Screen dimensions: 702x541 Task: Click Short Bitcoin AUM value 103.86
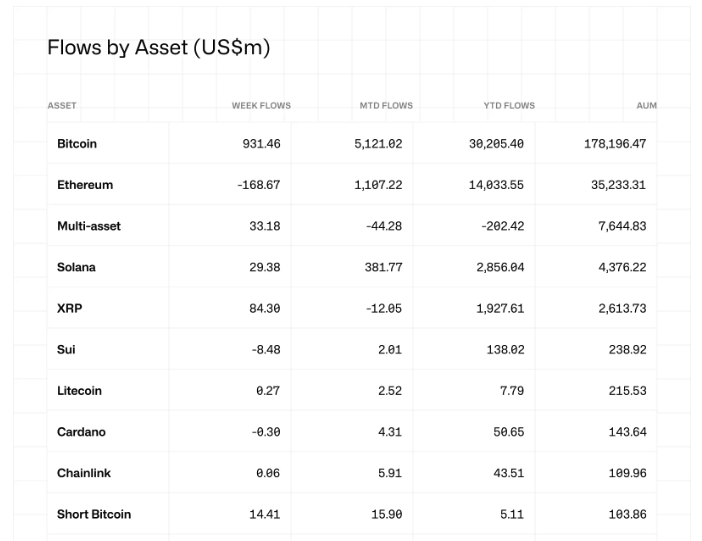pyautogui.click(x=628, y=515)
